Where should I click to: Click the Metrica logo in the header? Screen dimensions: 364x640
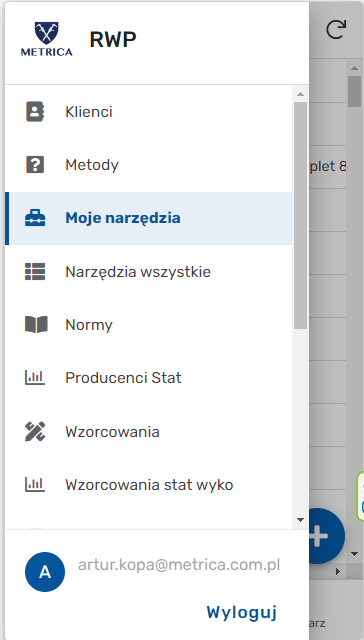[47, 39]
